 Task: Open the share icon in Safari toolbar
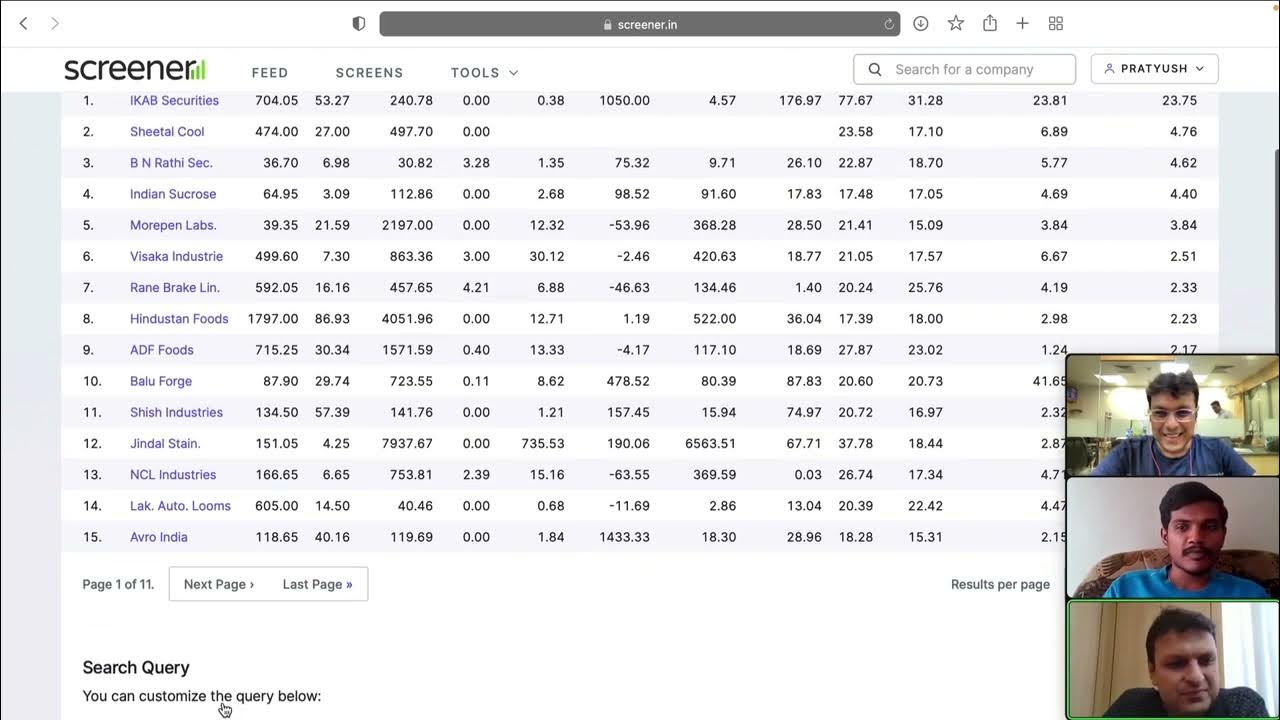coord(990,23)
